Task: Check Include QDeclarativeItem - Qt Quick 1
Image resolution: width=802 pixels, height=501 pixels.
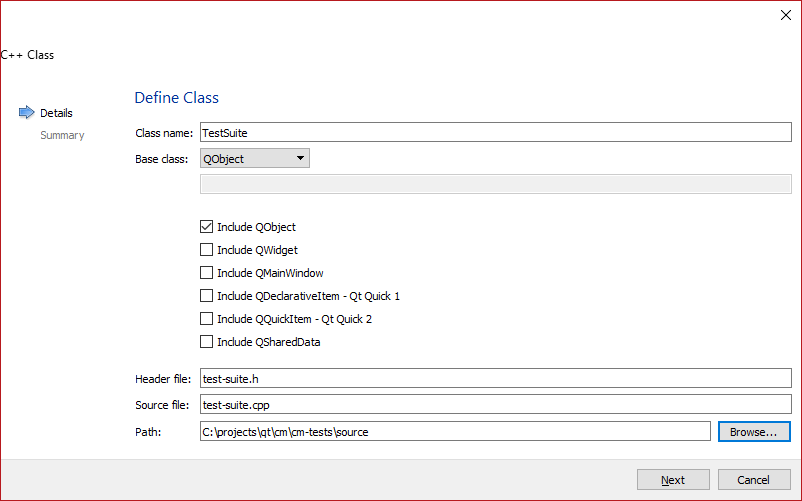Action: point(207,296)
